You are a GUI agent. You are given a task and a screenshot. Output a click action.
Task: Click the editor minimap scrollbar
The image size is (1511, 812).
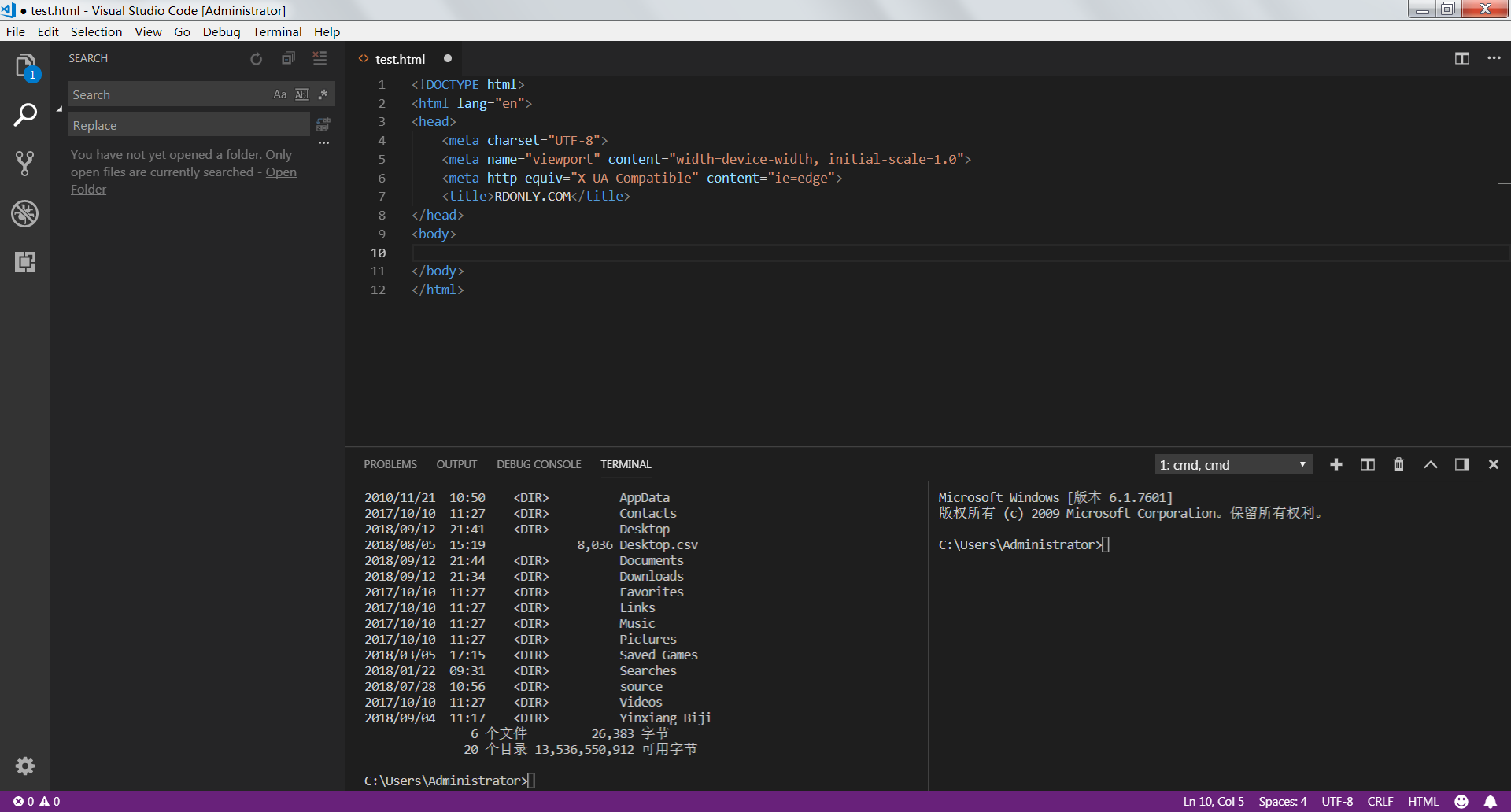point(1504,260)
